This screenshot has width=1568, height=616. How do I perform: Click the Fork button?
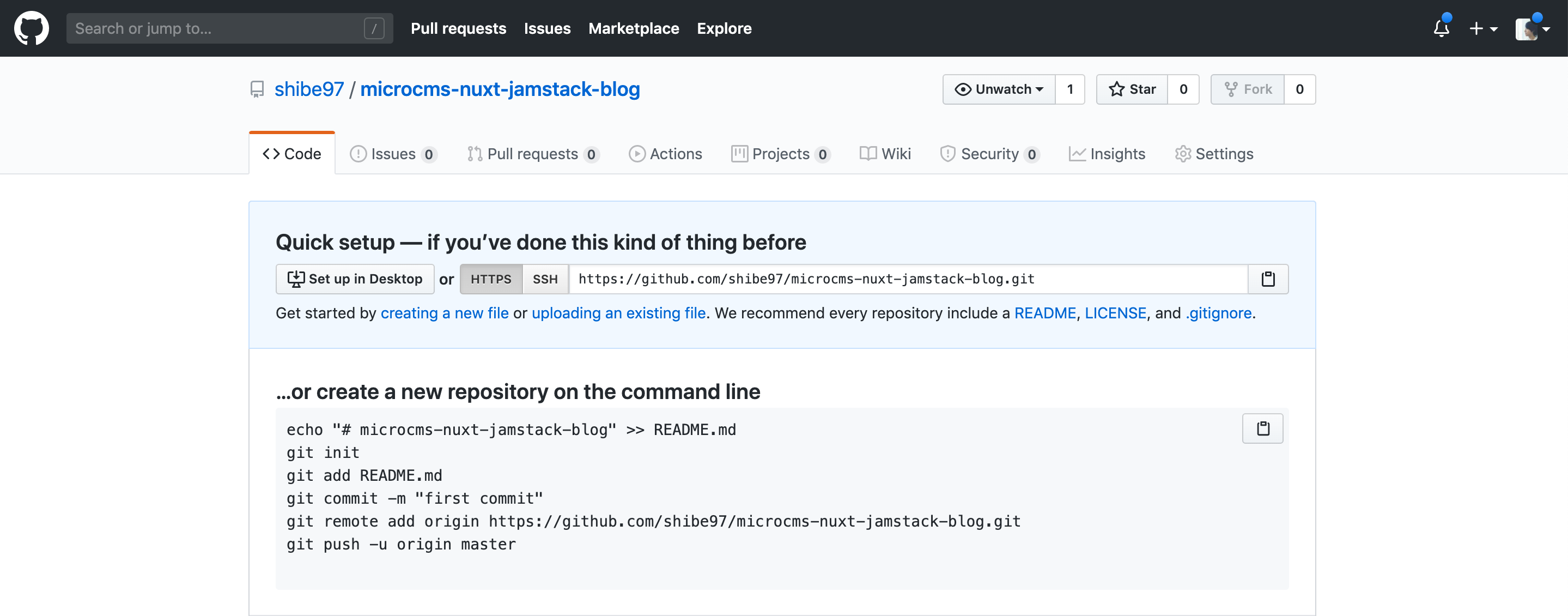point(1248,89)
